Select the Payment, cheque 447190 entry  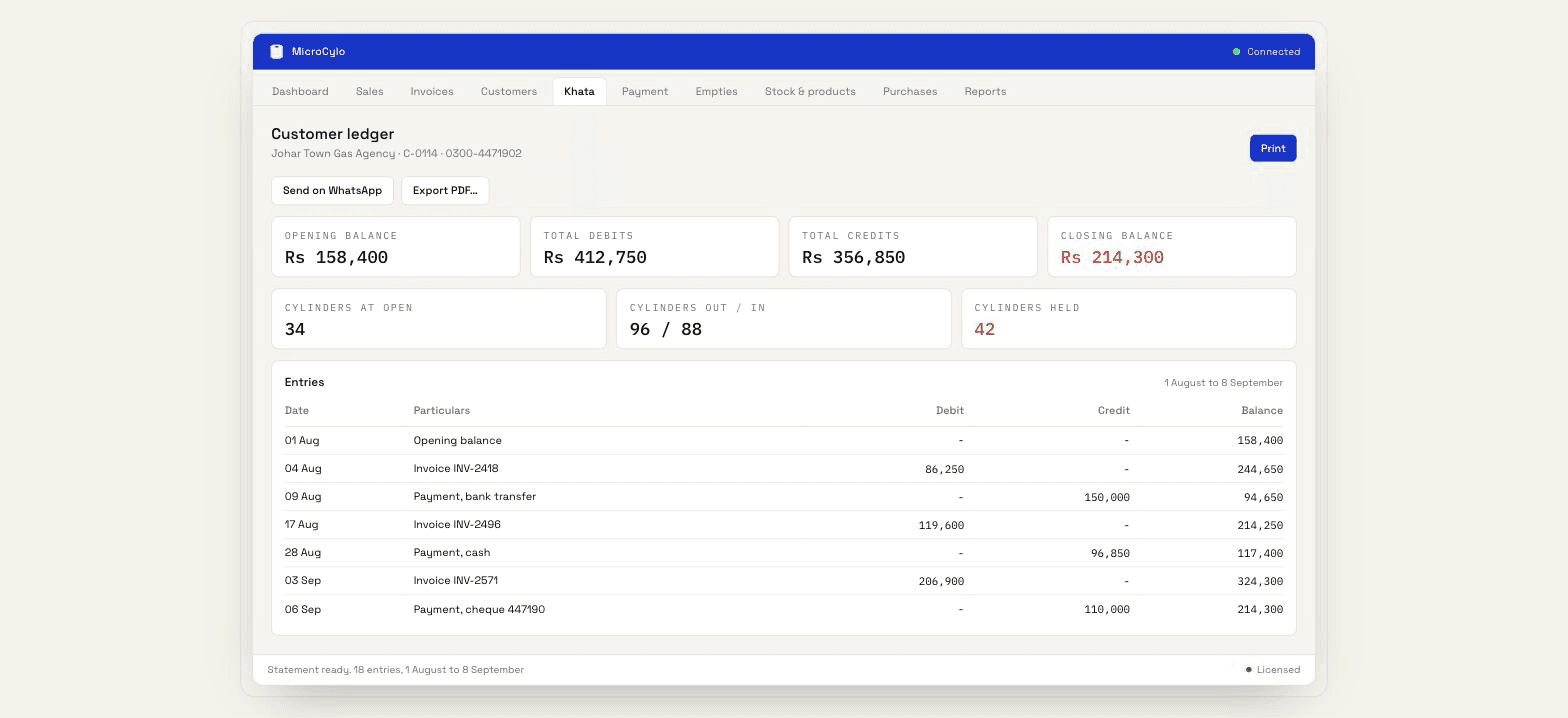coord(784,609)
